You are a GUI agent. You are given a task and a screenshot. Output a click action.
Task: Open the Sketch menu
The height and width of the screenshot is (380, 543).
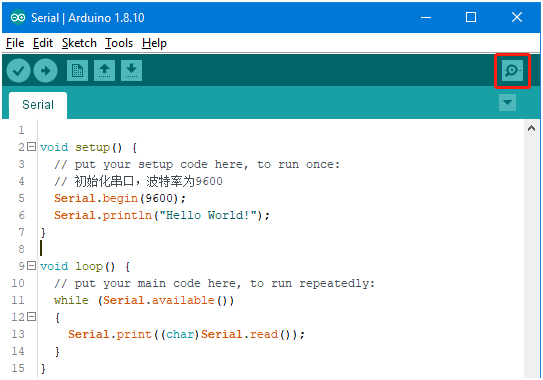pyautogui.click(x=79, y=43)
